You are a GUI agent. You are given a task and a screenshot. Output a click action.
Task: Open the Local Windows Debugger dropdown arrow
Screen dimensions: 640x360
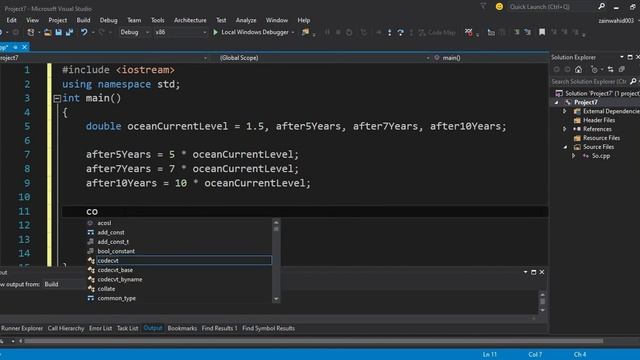(293, 32)
